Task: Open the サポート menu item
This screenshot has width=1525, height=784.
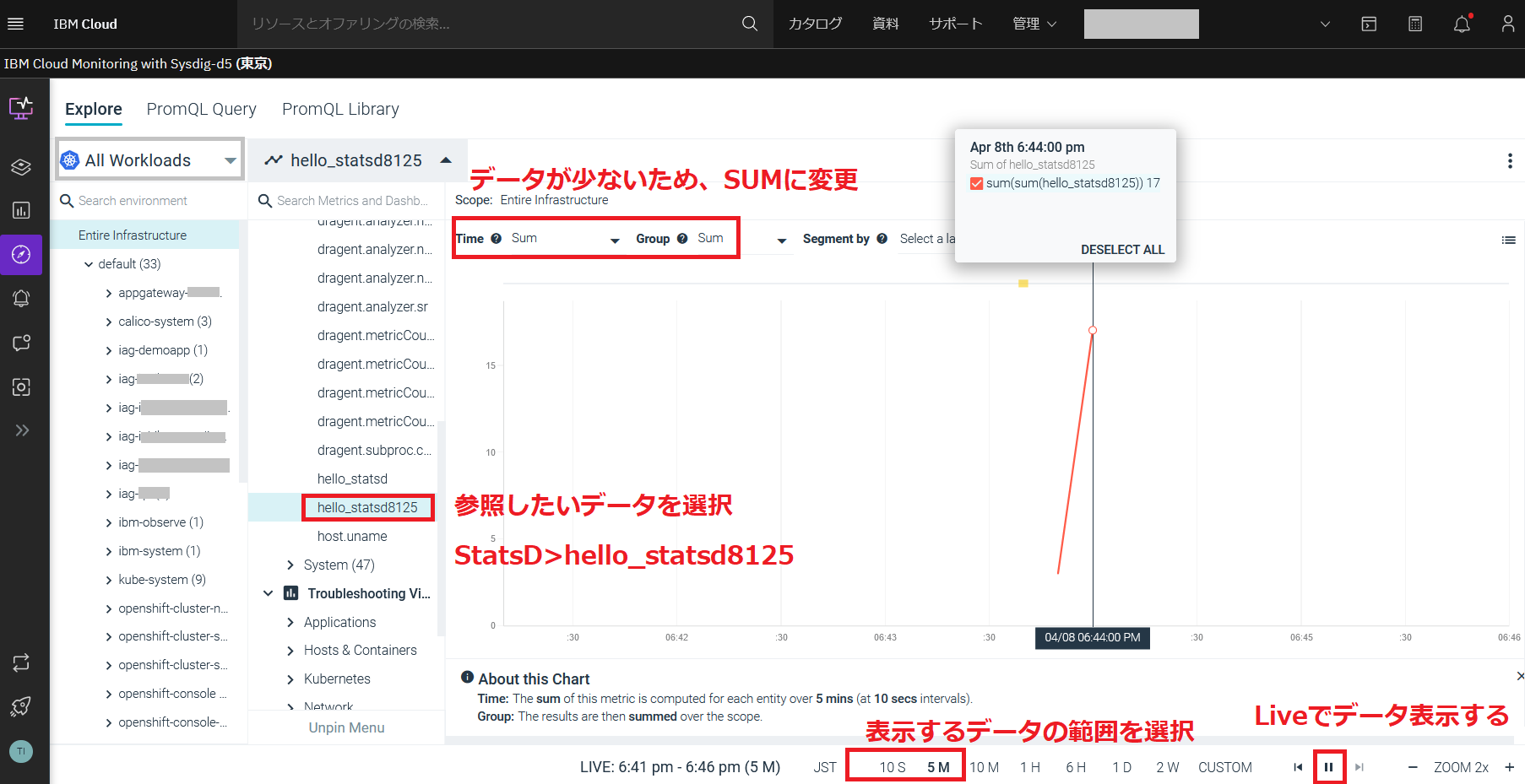Action: pyautogui.click(x=955, y=24)
